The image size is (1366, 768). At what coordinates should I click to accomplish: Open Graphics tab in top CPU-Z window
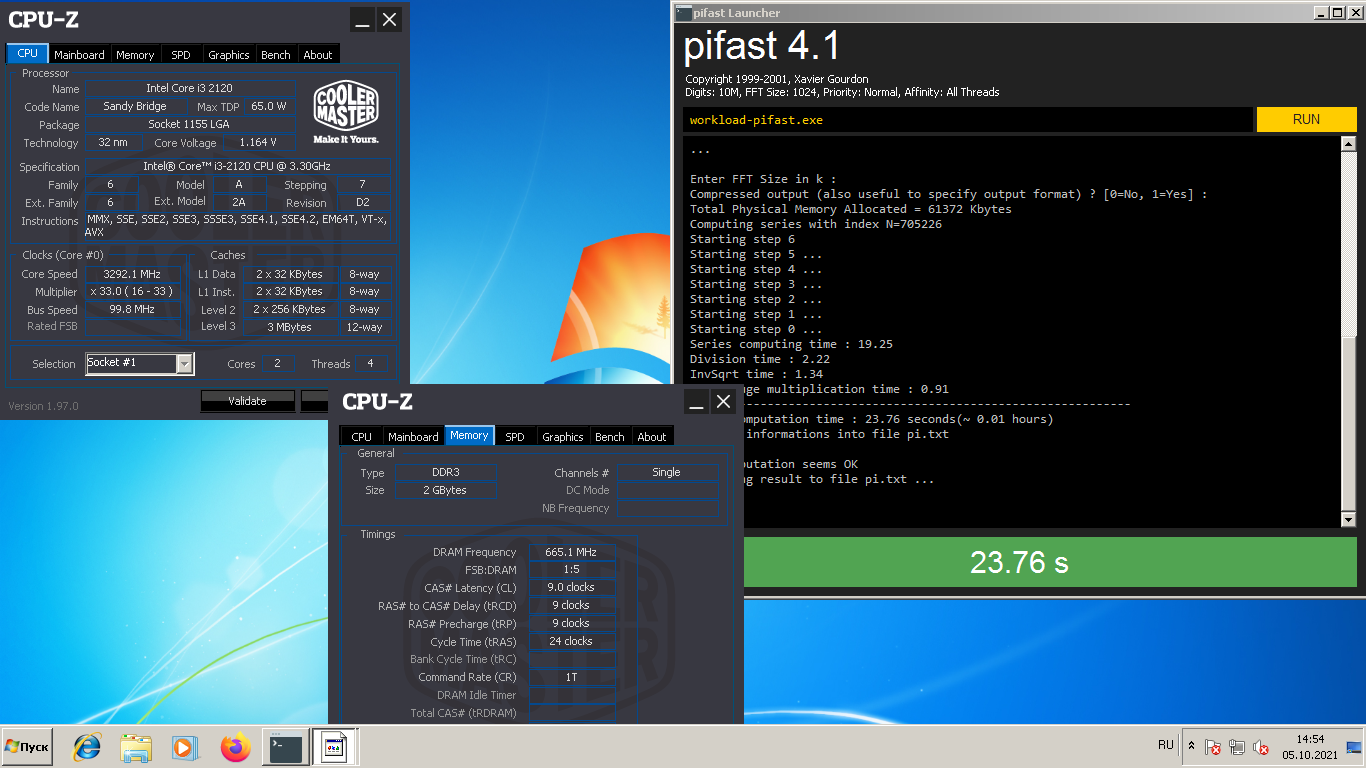coord(229,55)
